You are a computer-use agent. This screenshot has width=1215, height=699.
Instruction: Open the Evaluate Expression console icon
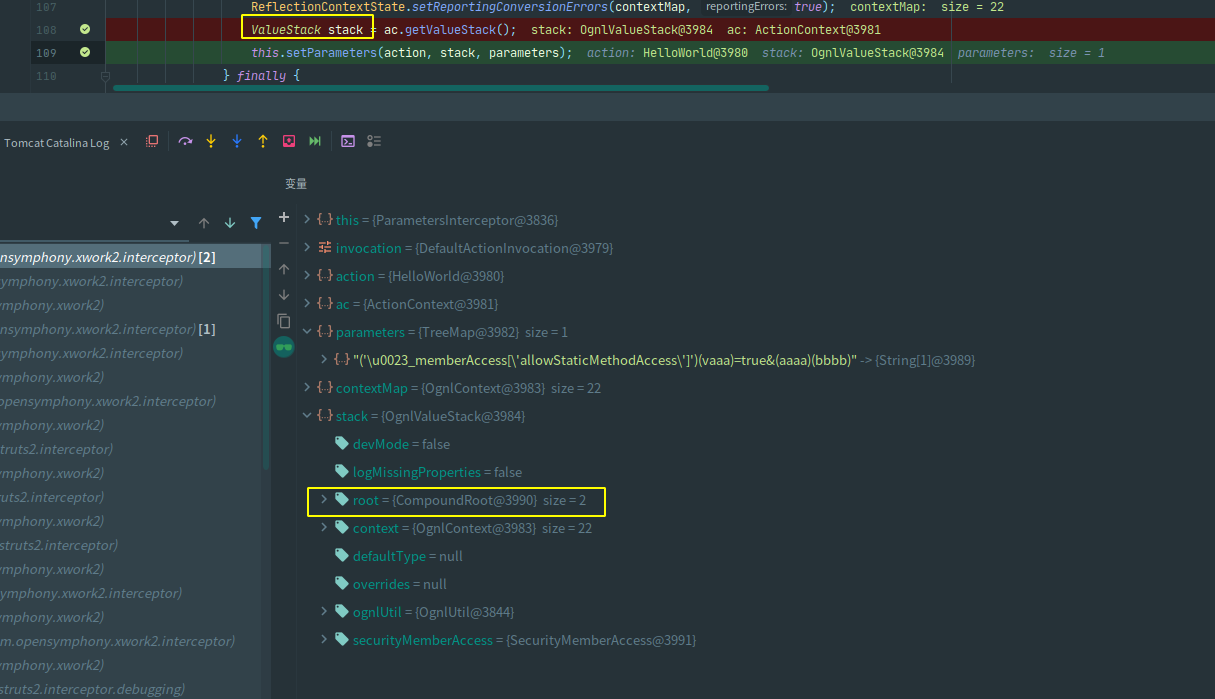click(348, 142)
